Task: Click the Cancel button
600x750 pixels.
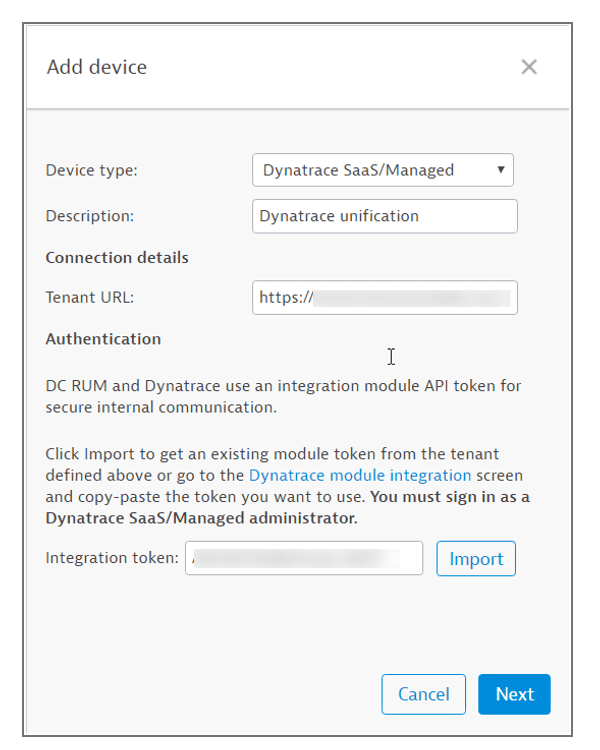Action: [x=423, y=694]
